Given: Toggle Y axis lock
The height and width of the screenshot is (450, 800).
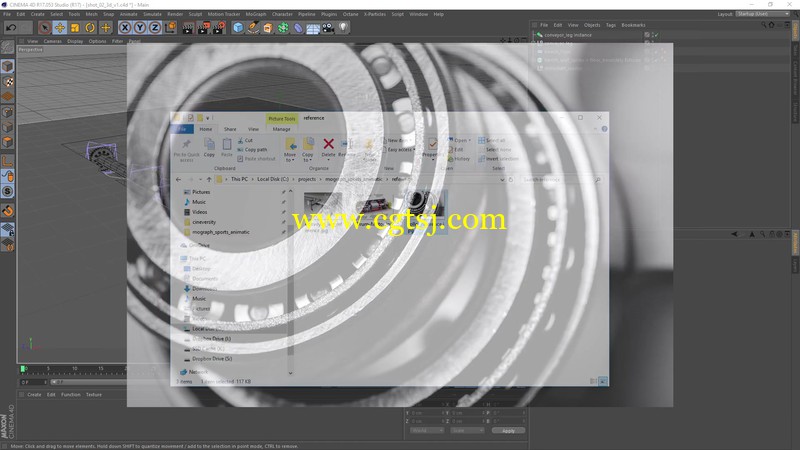Looking at the screenshot, I should tap(140, 28).
